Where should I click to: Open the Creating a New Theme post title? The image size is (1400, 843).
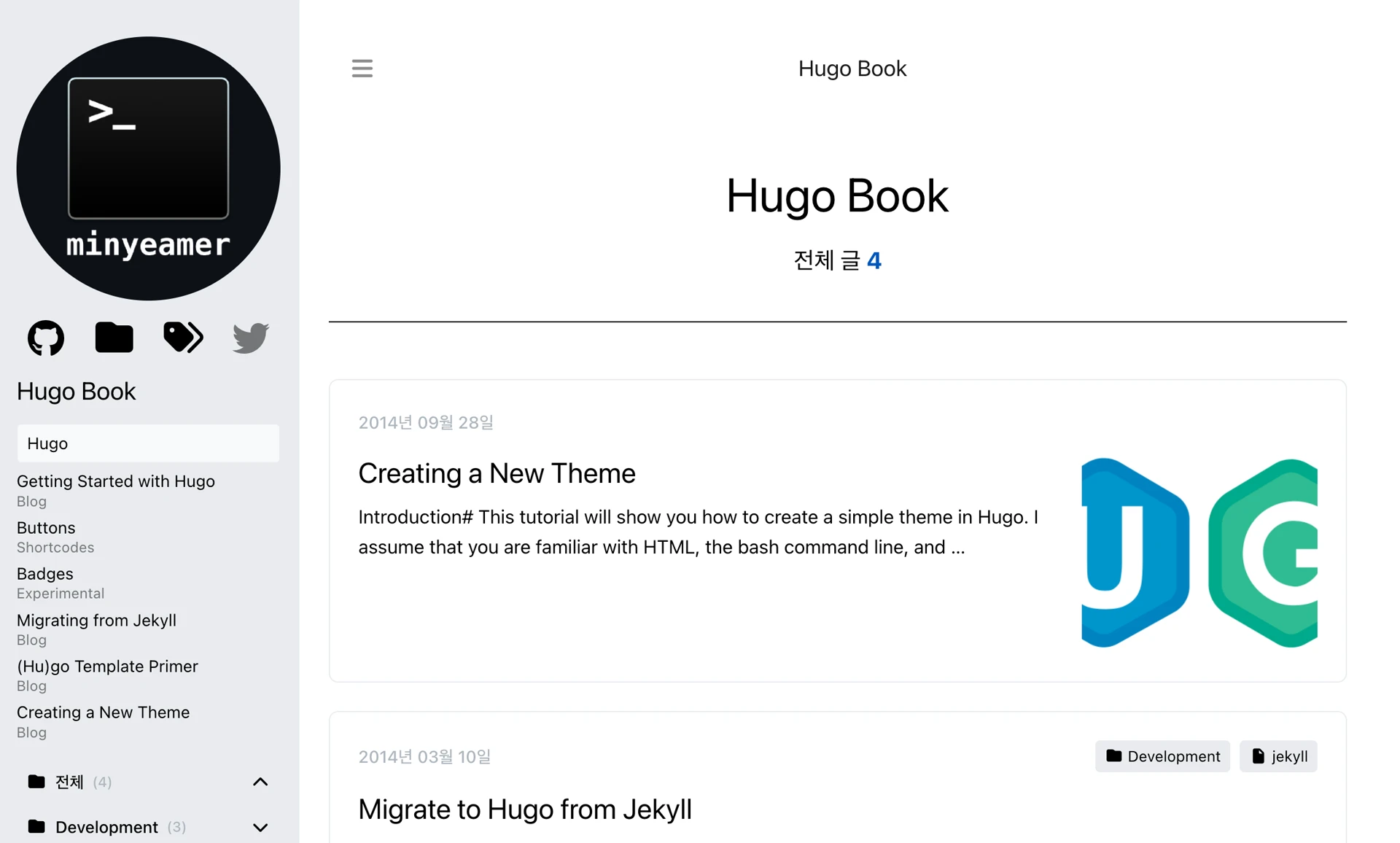pyautogui.click(x=497, y=473)
